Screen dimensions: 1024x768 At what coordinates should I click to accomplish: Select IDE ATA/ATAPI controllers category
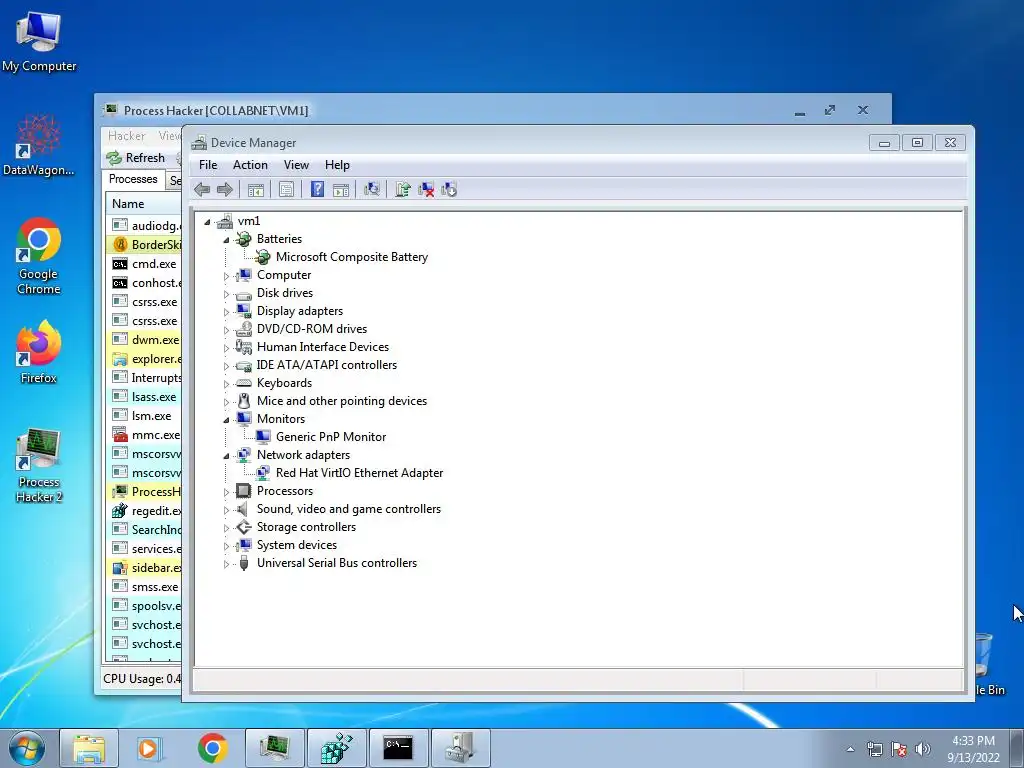[327, 365]
